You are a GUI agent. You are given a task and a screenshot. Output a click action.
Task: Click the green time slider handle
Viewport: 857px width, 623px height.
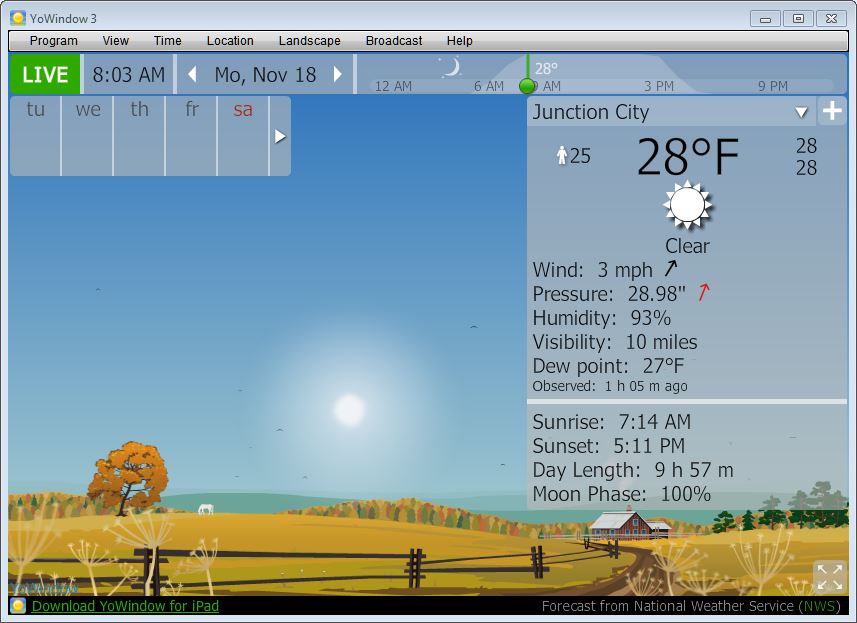click(x=527, y=86)
